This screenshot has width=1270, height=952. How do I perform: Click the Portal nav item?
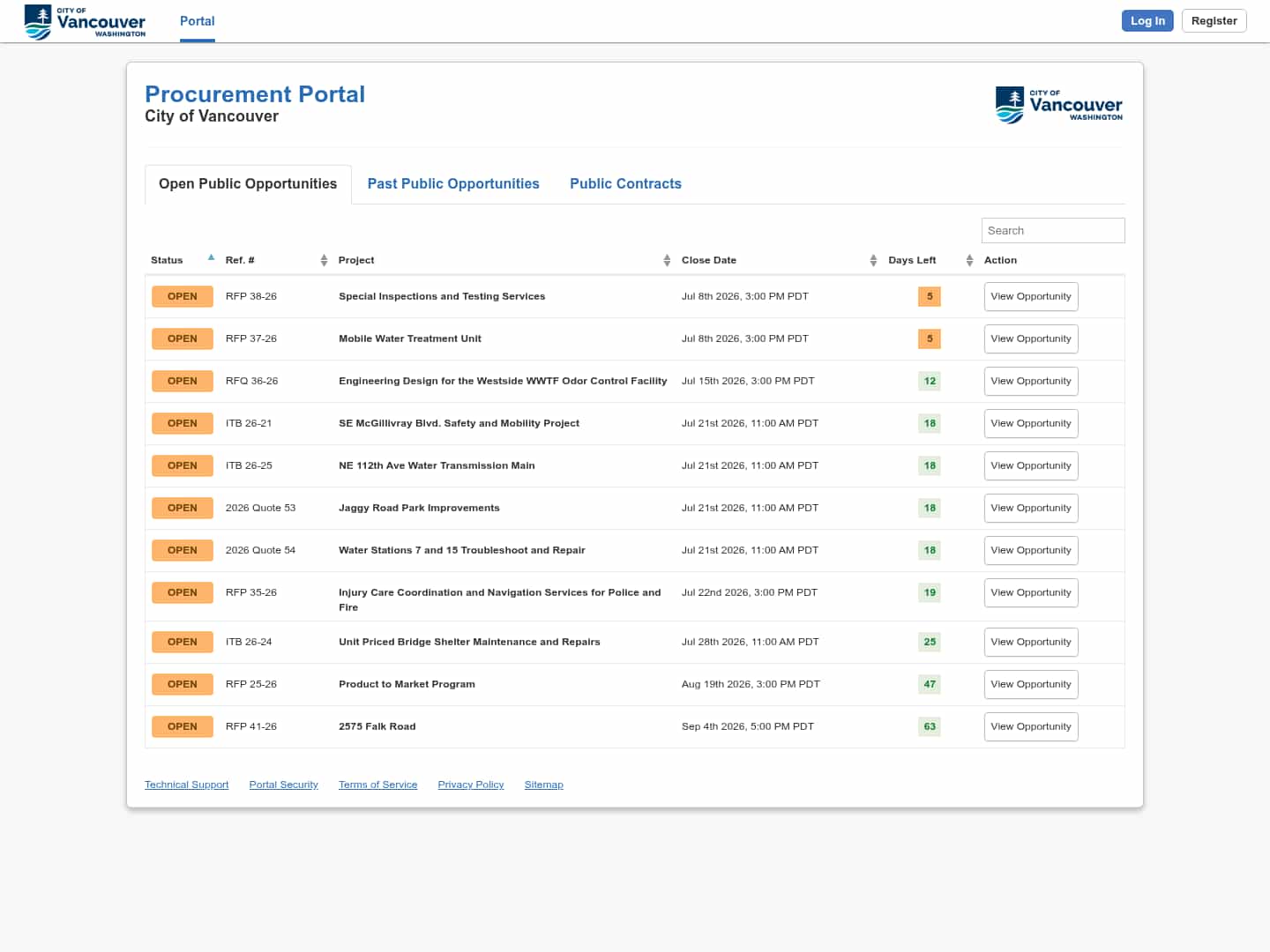[x=198, y=21]
